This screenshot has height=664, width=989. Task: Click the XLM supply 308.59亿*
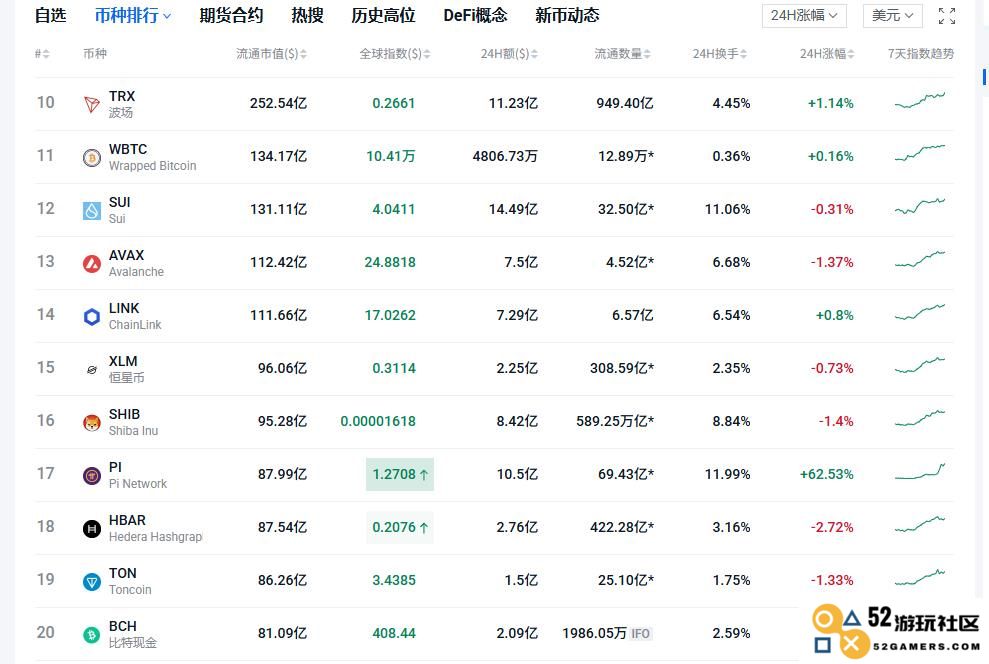click(x=622, y=368)
